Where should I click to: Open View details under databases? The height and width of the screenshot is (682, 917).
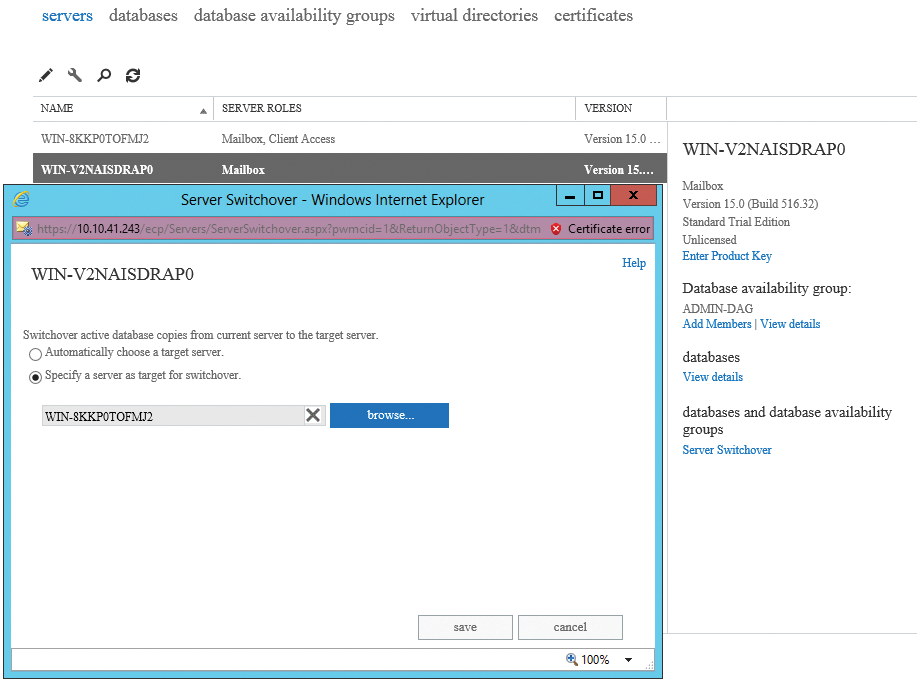(712, 377)
